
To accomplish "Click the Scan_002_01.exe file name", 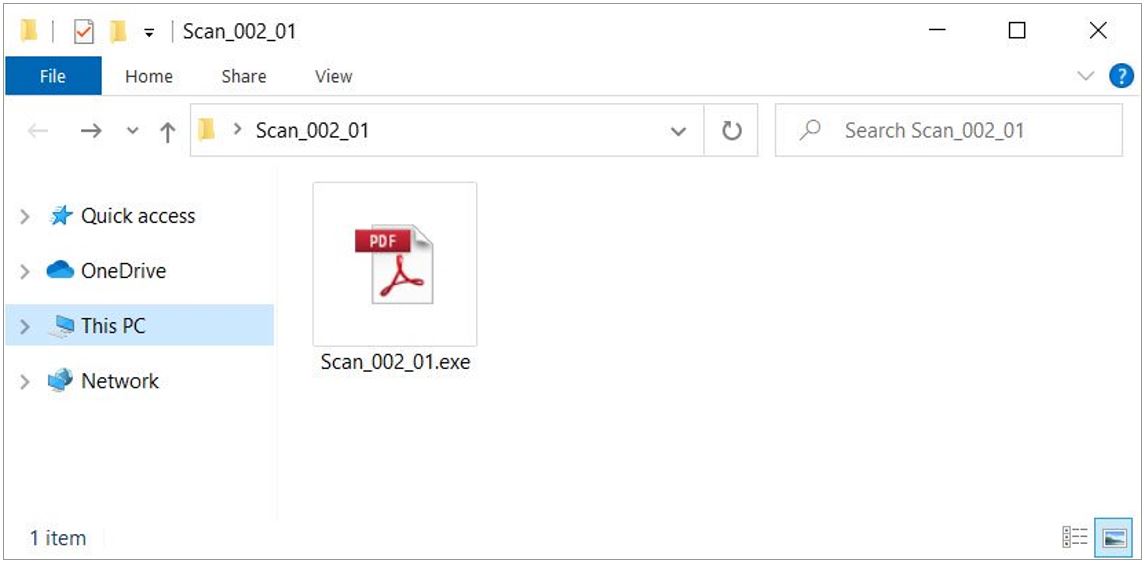I will point(395,362).
